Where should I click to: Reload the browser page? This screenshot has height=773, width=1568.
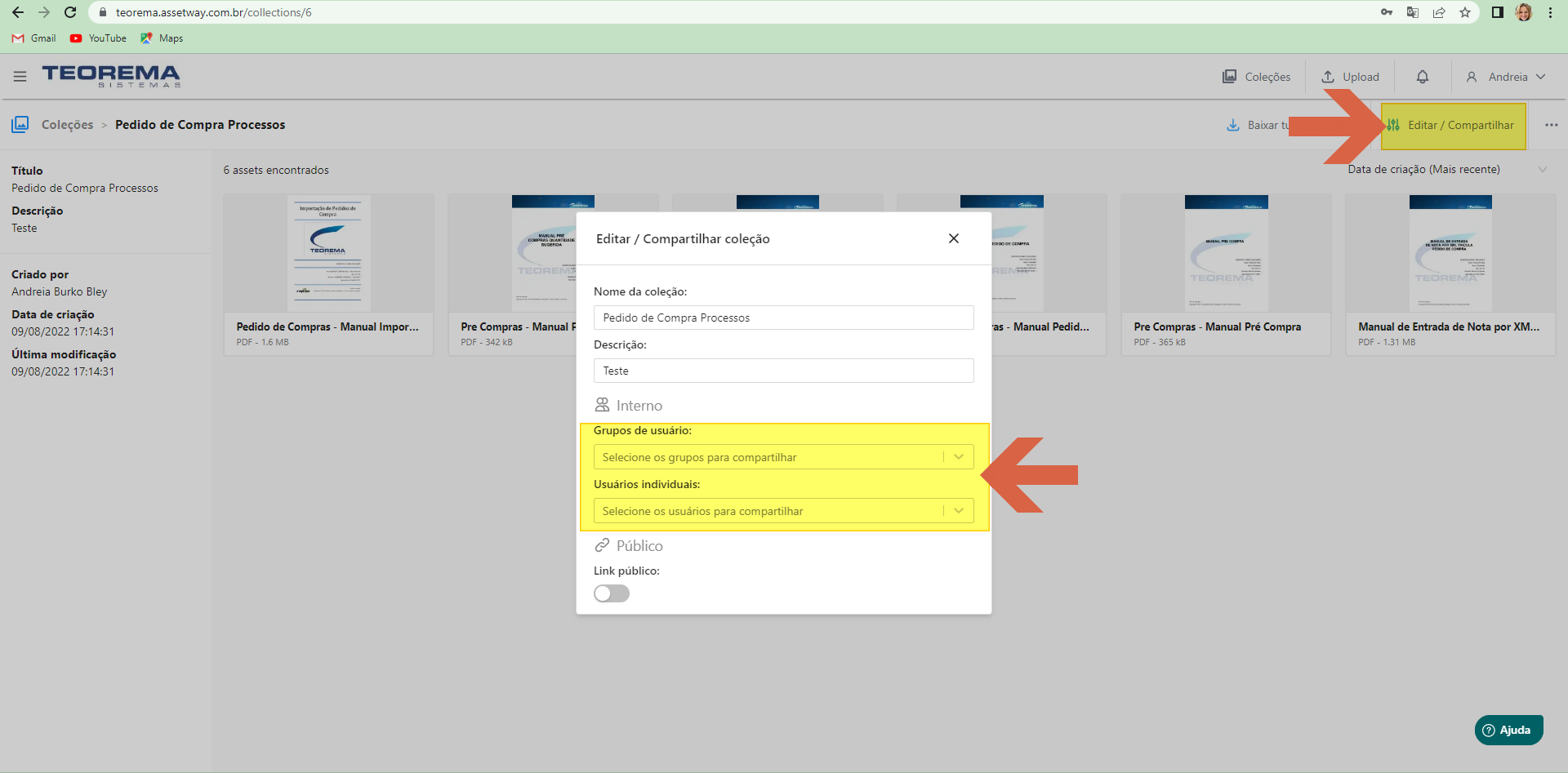click(70, 12)
